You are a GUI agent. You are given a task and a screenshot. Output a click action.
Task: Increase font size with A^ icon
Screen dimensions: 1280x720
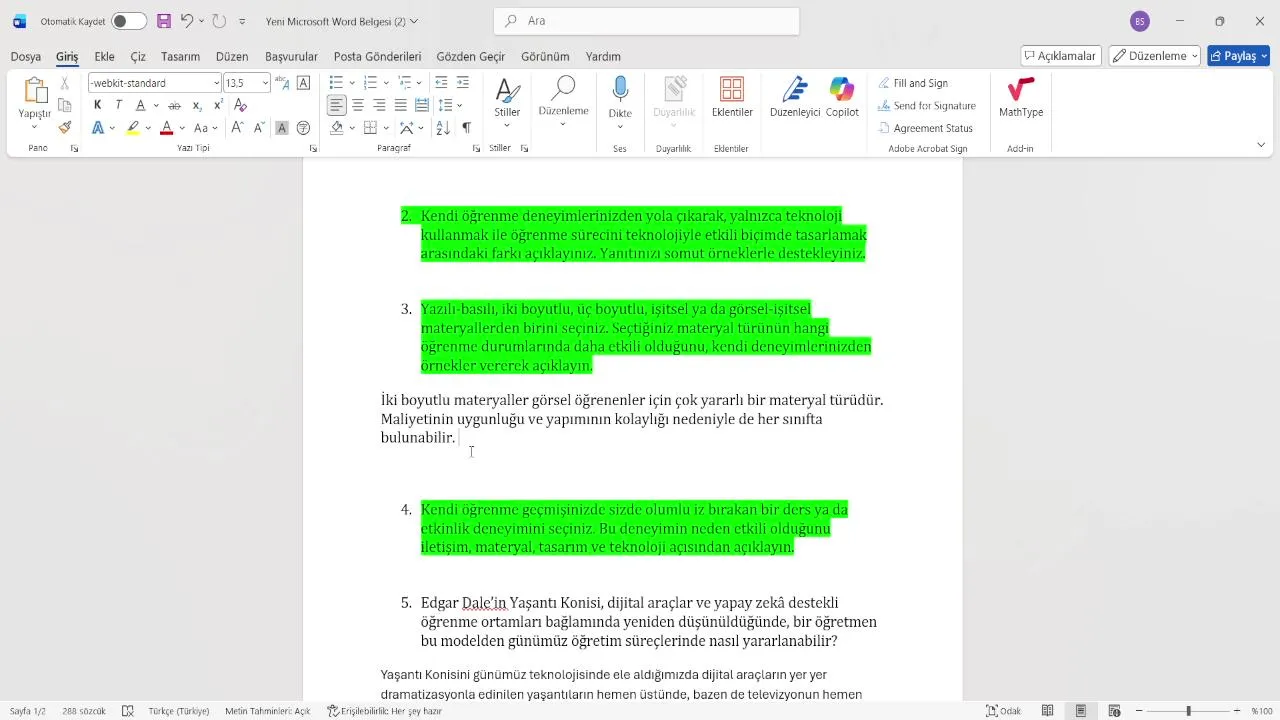click(x=237, y=128)
